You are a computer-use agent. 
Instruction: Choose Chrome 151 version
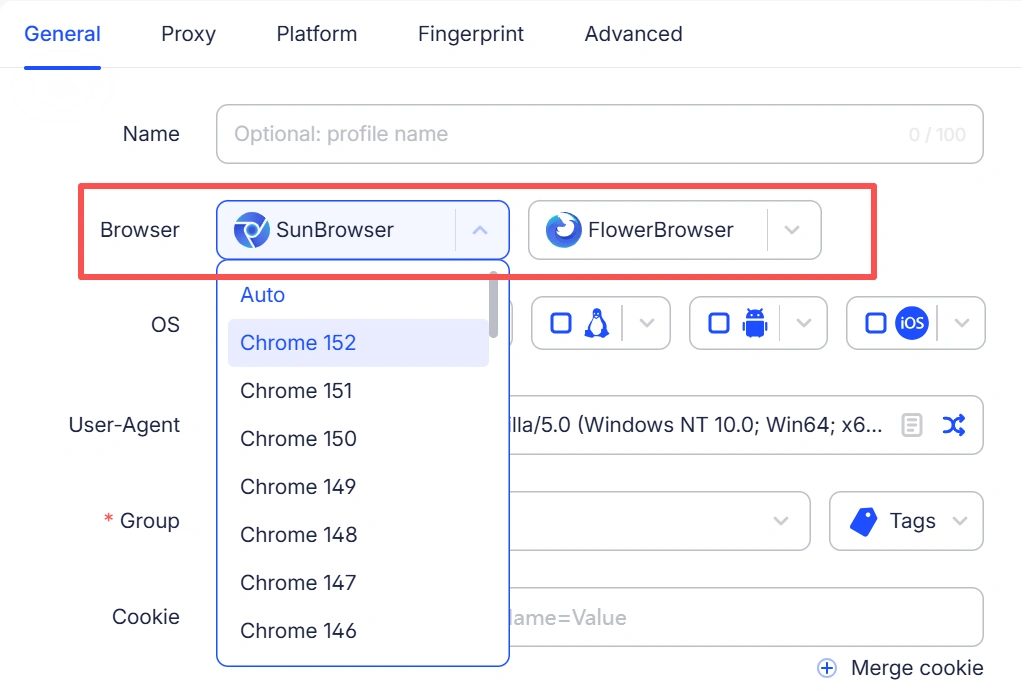click(358, 391)
